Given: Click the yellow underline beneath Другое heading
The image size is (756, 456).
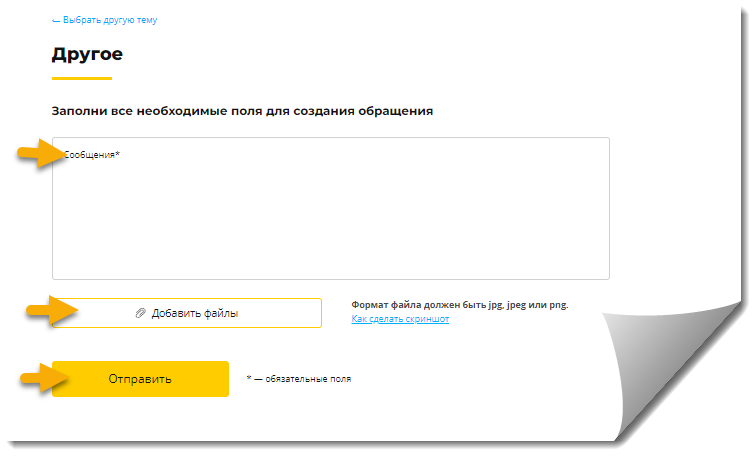Looking at the screenshot, I should coord(82,78).
